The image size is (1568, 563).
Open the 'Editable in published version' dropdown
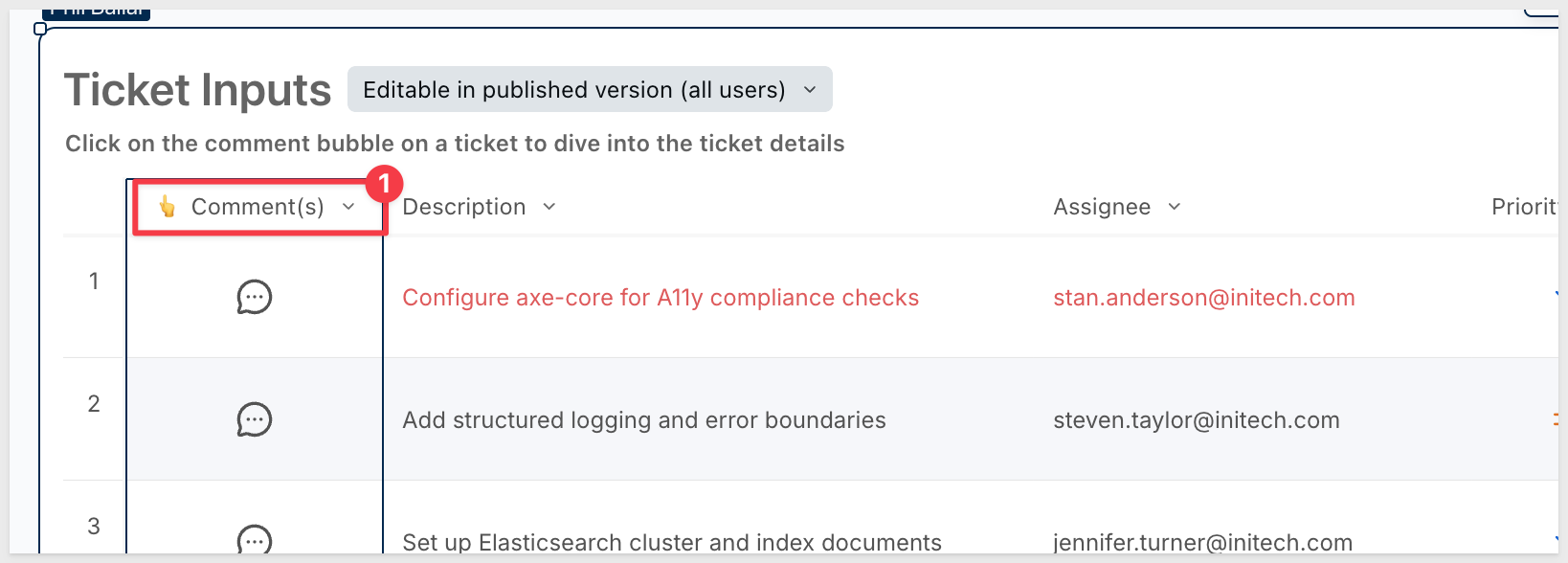(590, 89)
